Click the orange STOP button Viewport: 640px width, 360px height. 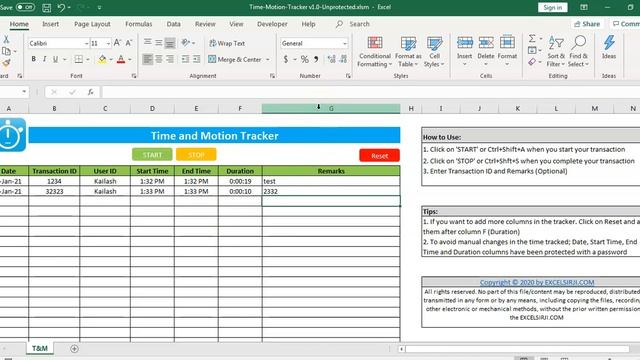[196, 155]
